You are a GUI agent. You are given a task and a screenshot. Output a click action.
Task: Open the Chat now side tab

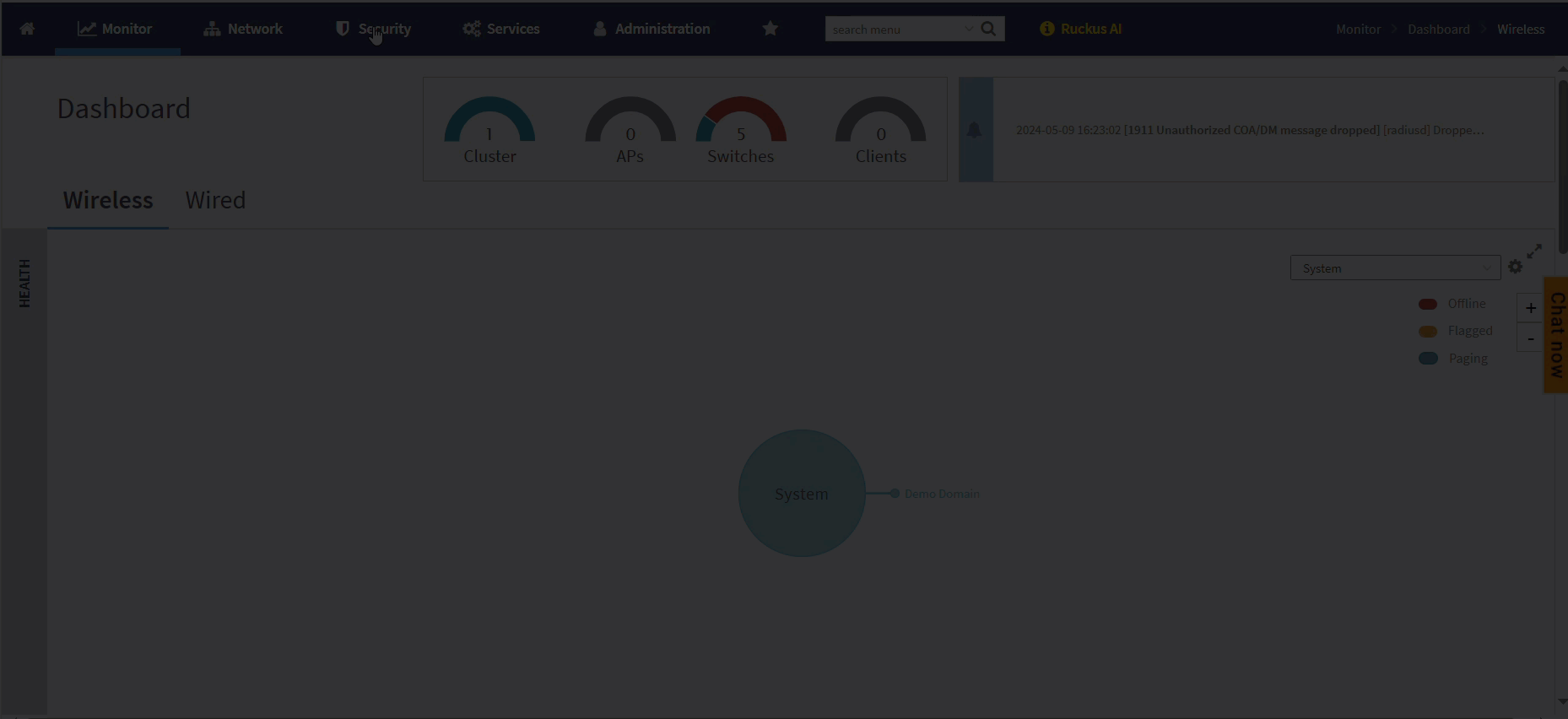1556,334
